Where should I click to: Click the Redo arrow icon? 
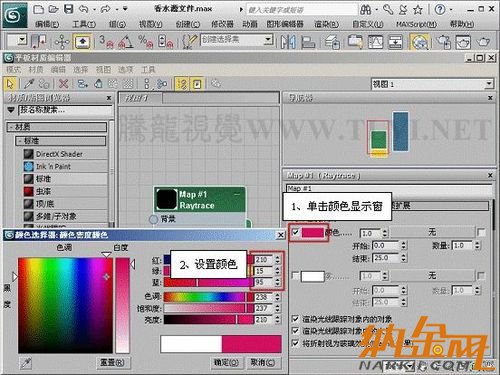tap(105, 9)
